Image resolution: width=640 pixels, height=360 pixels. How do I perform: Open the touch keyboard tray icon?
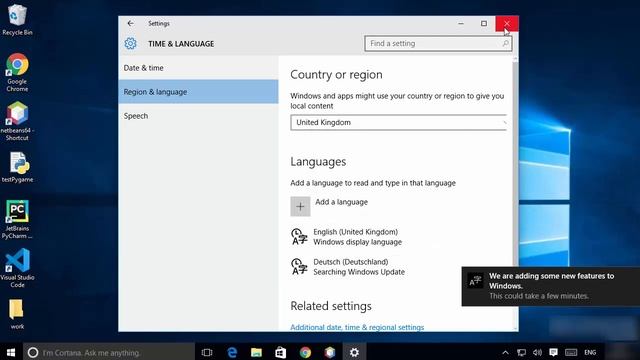pyautogui.click(x=571, y=353)
